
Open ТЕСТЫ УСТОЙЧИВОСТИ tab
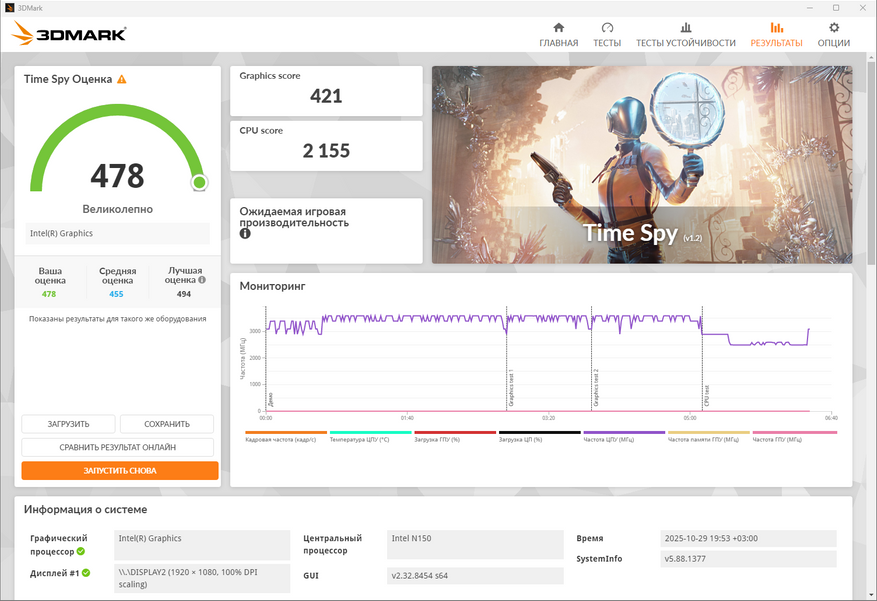pyautogui.click(x=686, y=35)
